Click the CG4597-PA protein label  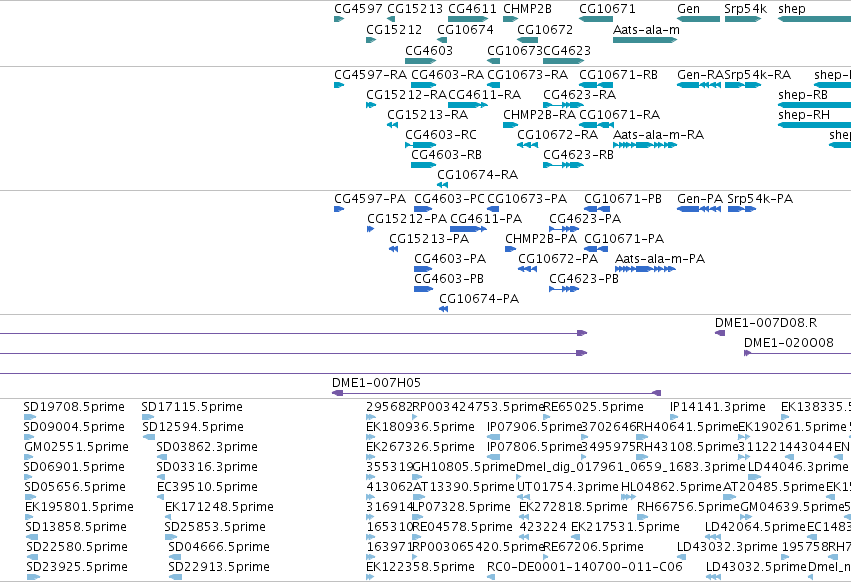(370, 199)
